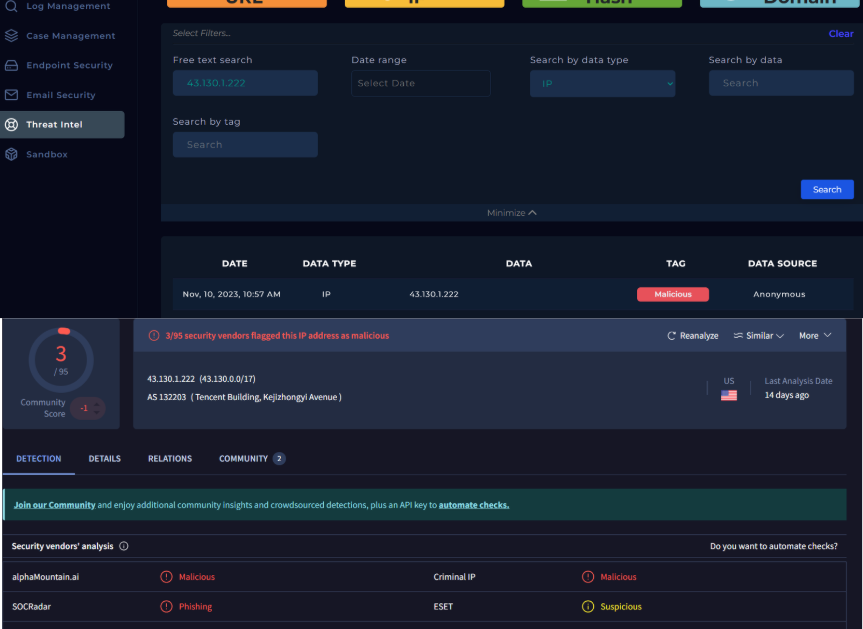Click the TAG column header
The height and width of the screenshot is (629, 863).
[x=676, y=264]
